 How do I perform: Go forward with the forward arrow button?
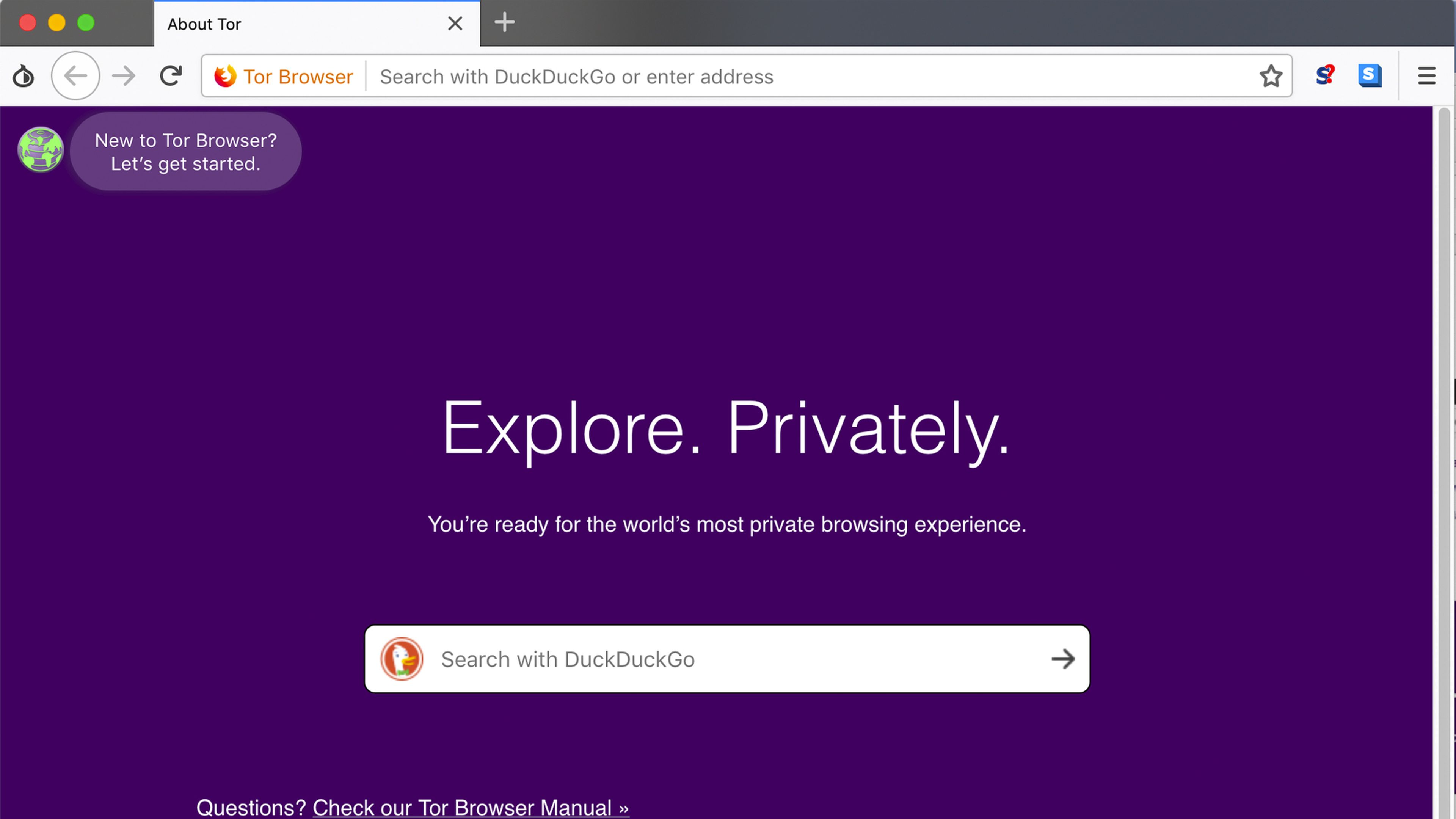(123, 76)
